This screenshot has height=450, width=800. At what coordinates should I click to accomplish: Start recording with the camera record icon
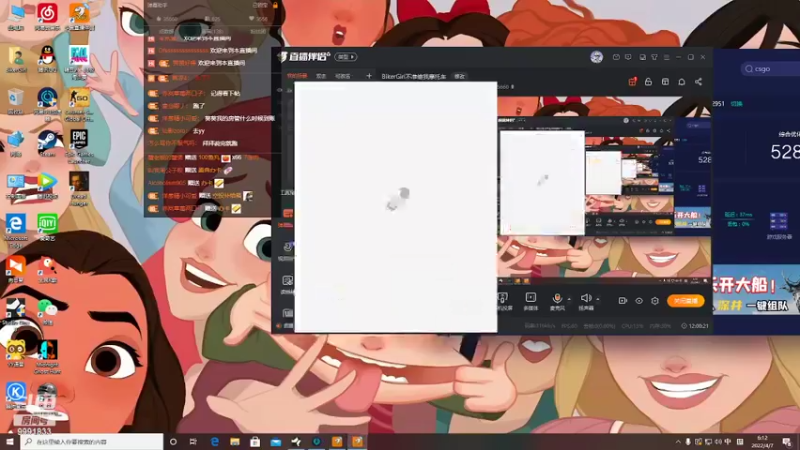click(x=622, y=301)
